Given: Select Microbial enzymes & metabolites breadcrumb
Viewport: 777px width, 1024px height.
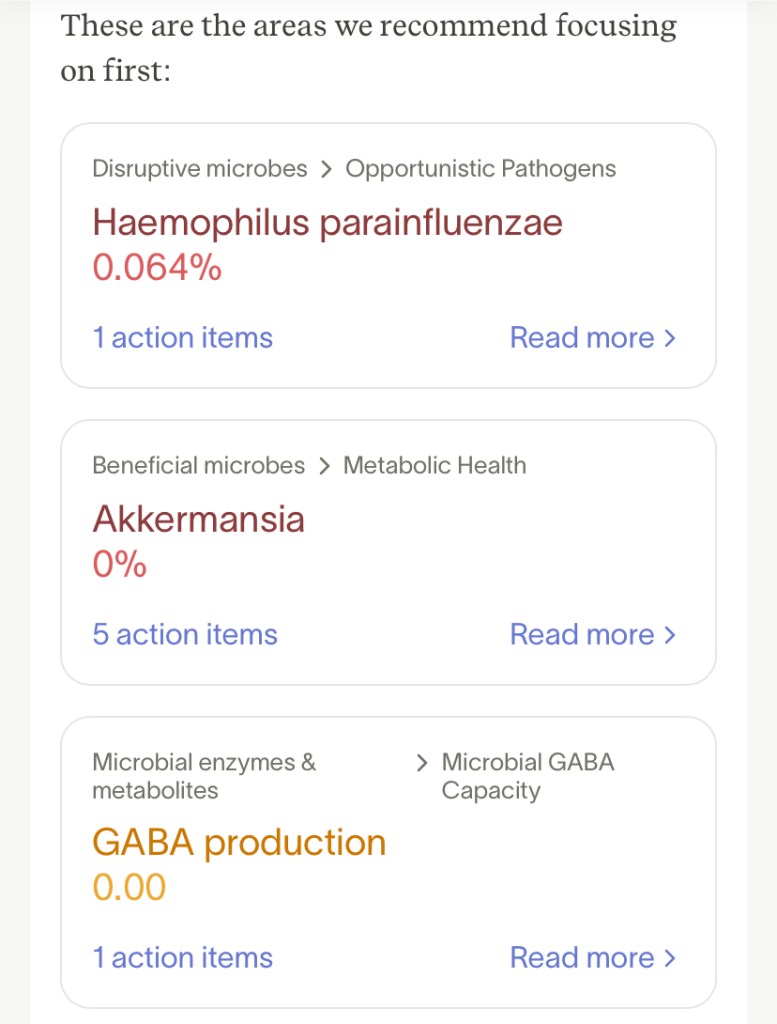Looking at the screenshot, I should (204, 776).
